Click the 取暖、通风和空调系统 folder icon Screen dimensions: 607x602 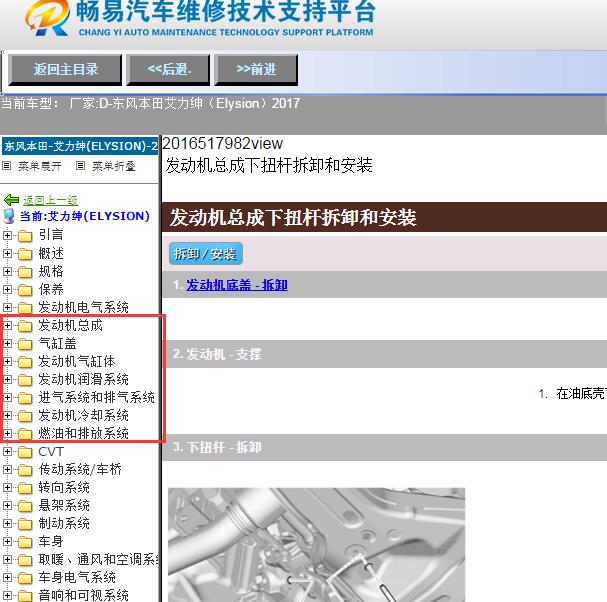[25, 560]
